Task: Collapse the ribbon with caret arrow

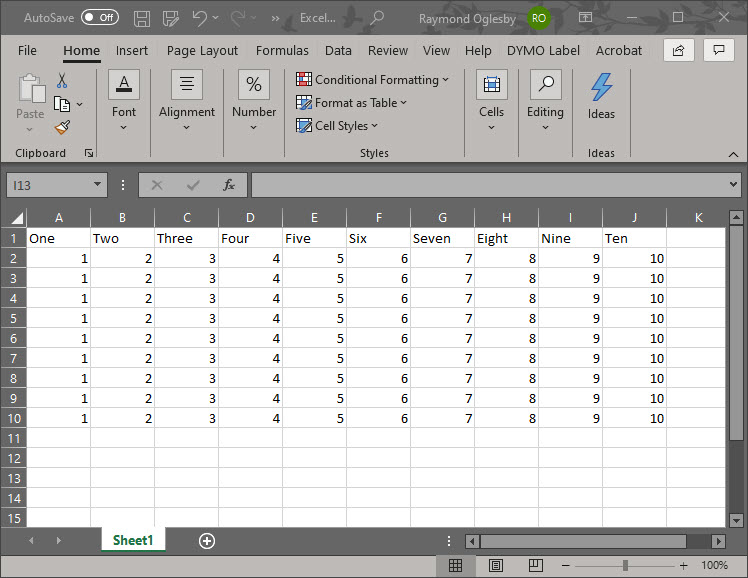Action: (733, 155)
